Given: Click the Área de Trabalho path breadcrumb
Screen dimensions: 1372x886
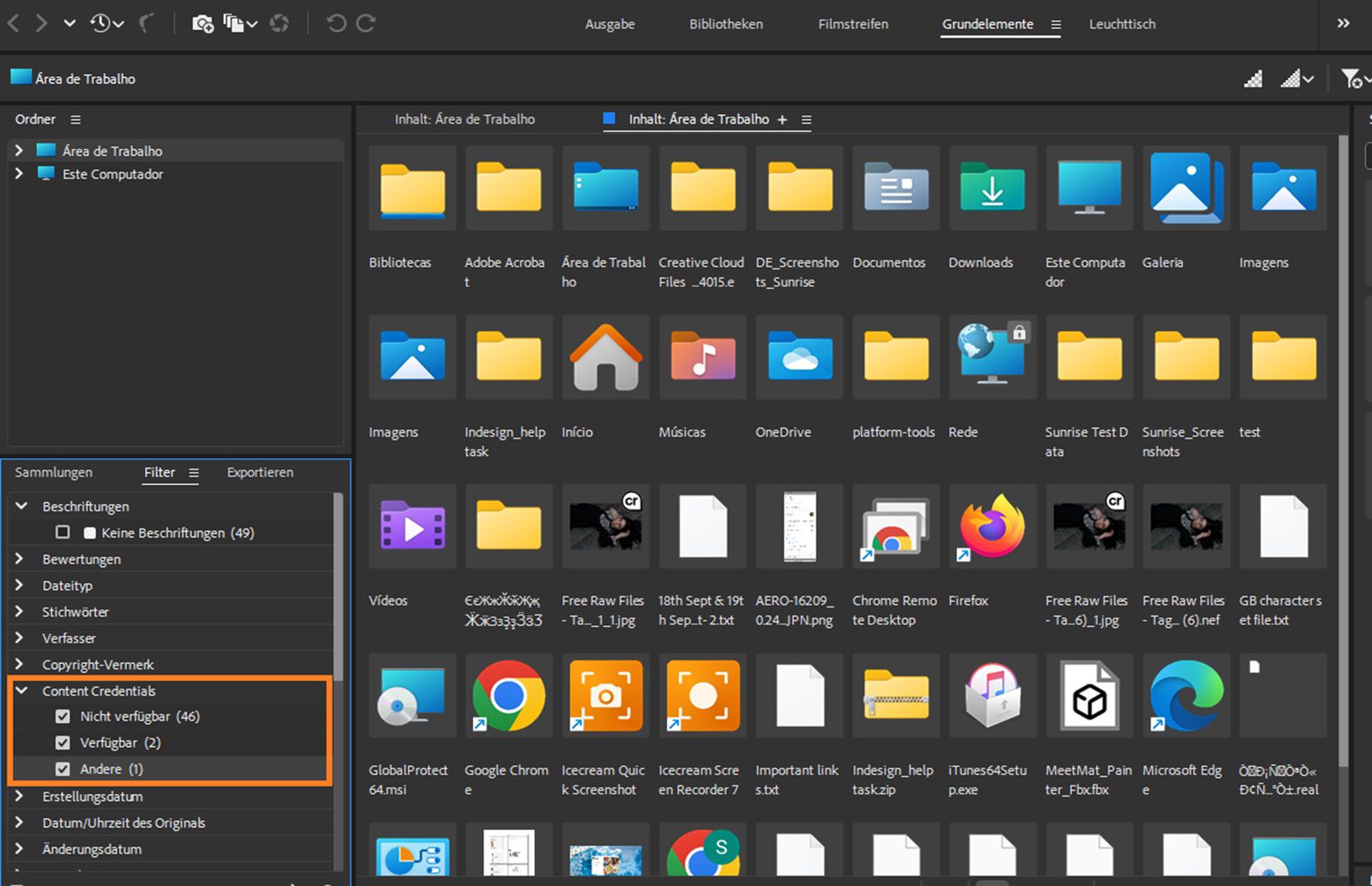Looking at the screenshot, I should click(x=73, y=78).
